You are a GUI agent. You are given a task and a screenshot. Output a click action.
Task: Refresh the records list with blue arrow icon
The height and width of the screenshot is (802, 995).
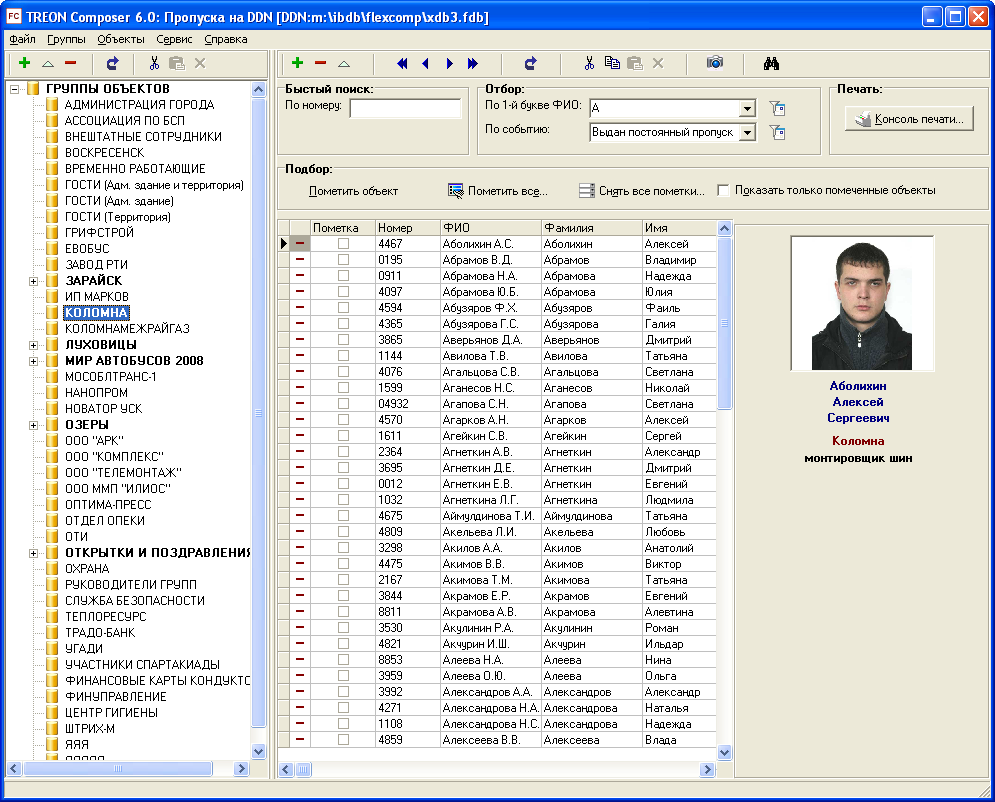pyautogui.click(x=530, y=63)
